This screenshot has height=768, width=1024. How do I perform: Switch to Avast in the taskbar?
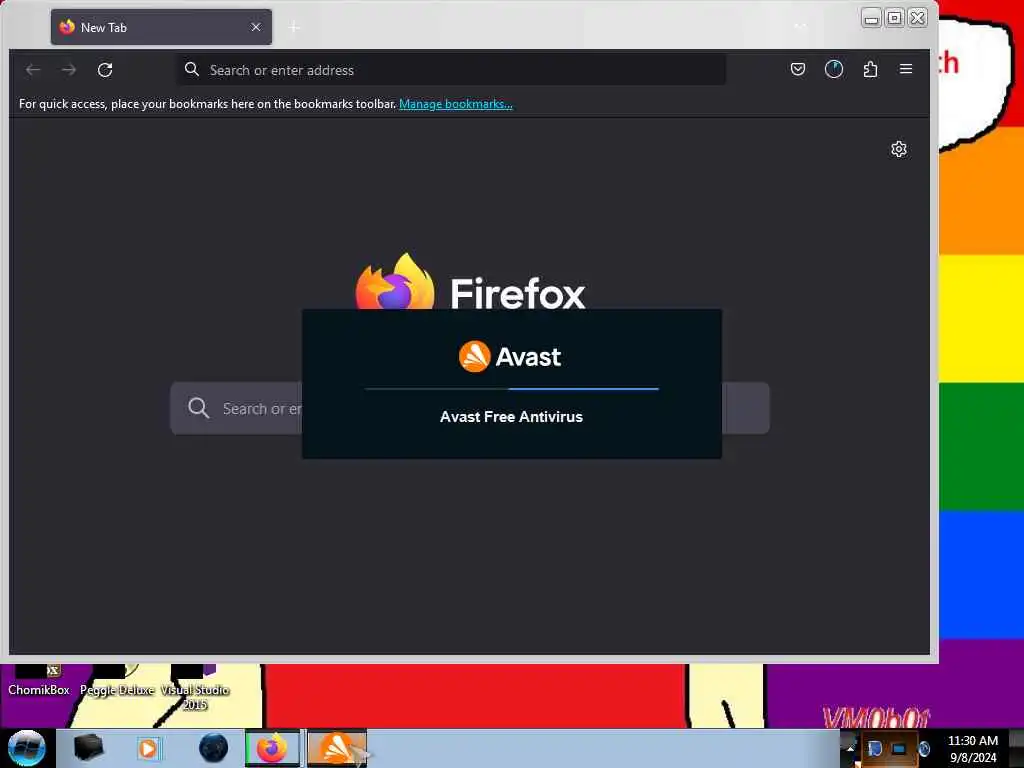[x=337, y=748]
